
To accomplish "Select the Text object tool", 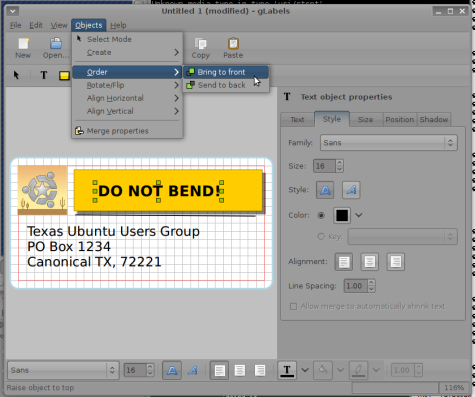I will (x=44, y=75).
